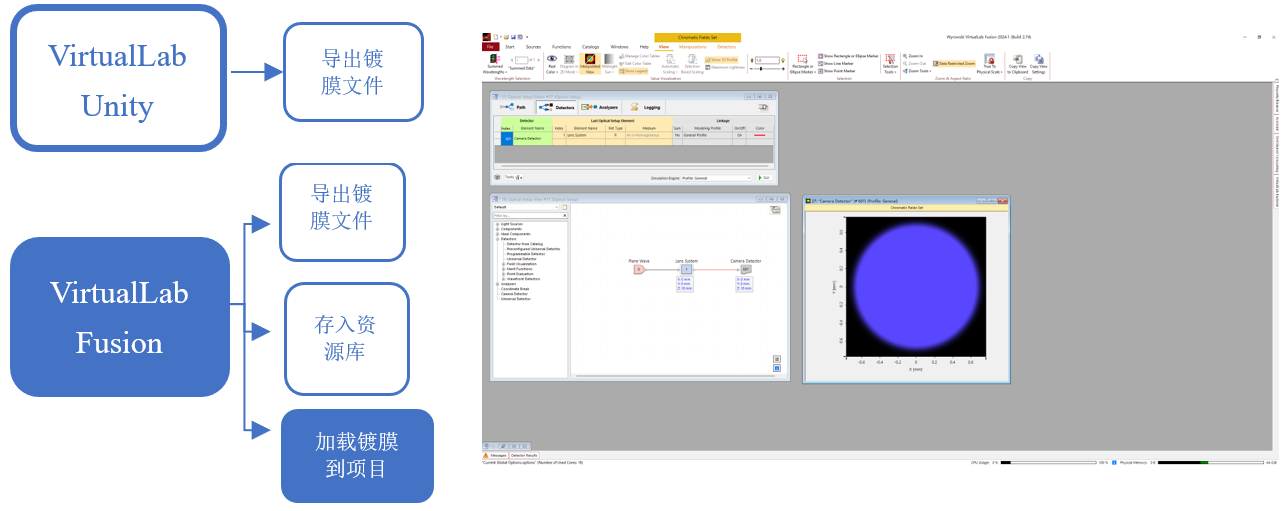Click the new-document icon beside Default dropdown
Screen dimensions: 1287x511
(564, 207)
